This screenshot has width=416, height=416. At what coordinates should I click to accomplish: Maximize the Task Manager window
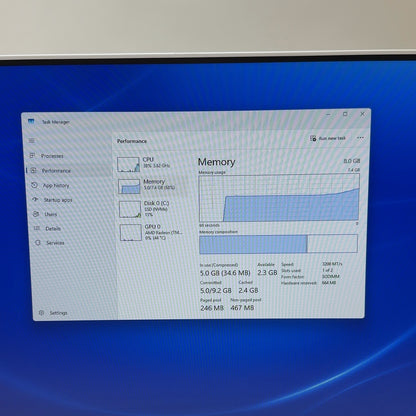pos(345,114)
